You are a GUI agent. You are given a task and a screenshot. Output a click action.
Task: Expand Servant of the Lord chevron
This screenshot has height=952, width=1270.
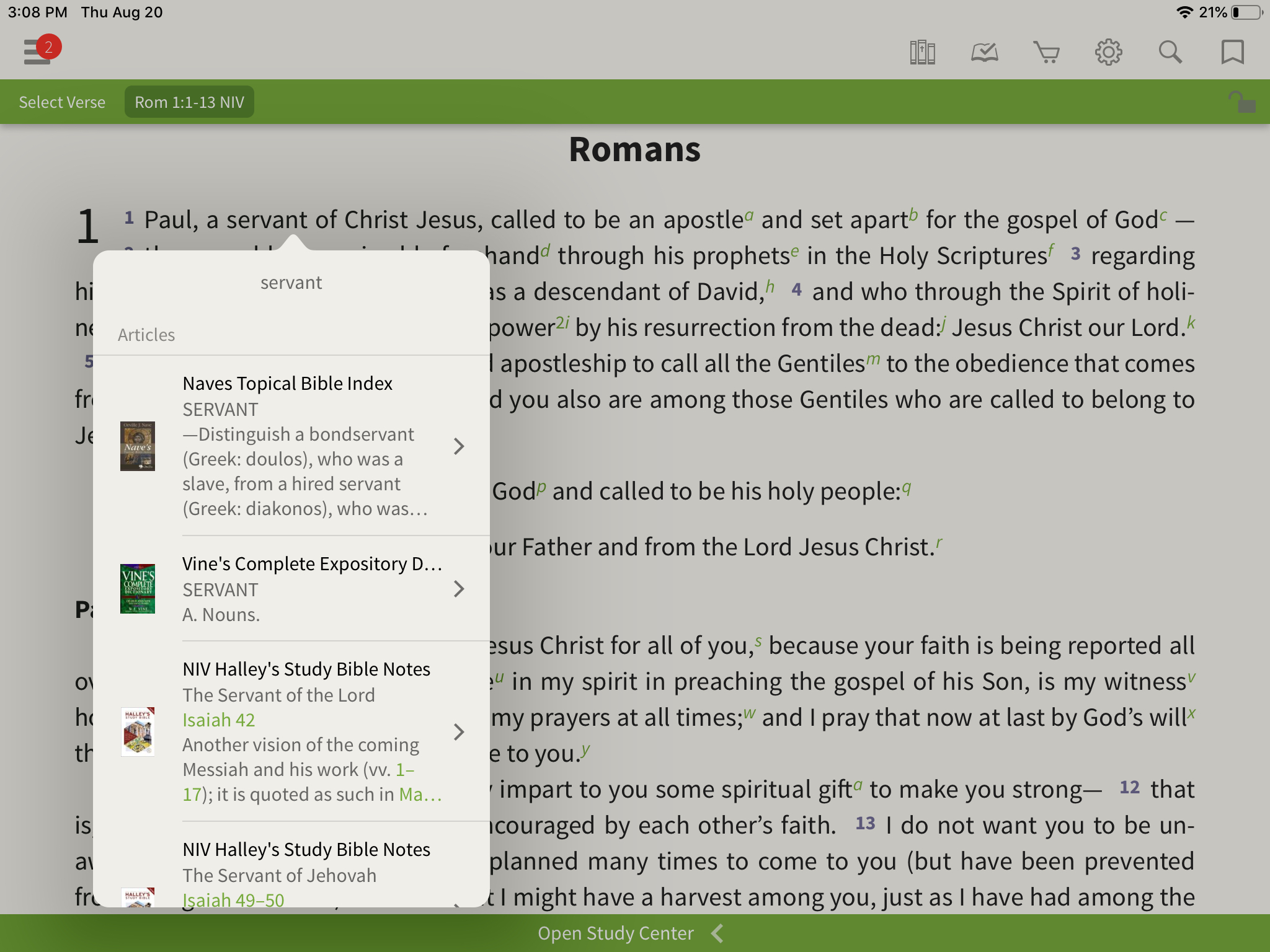(459, 732)
